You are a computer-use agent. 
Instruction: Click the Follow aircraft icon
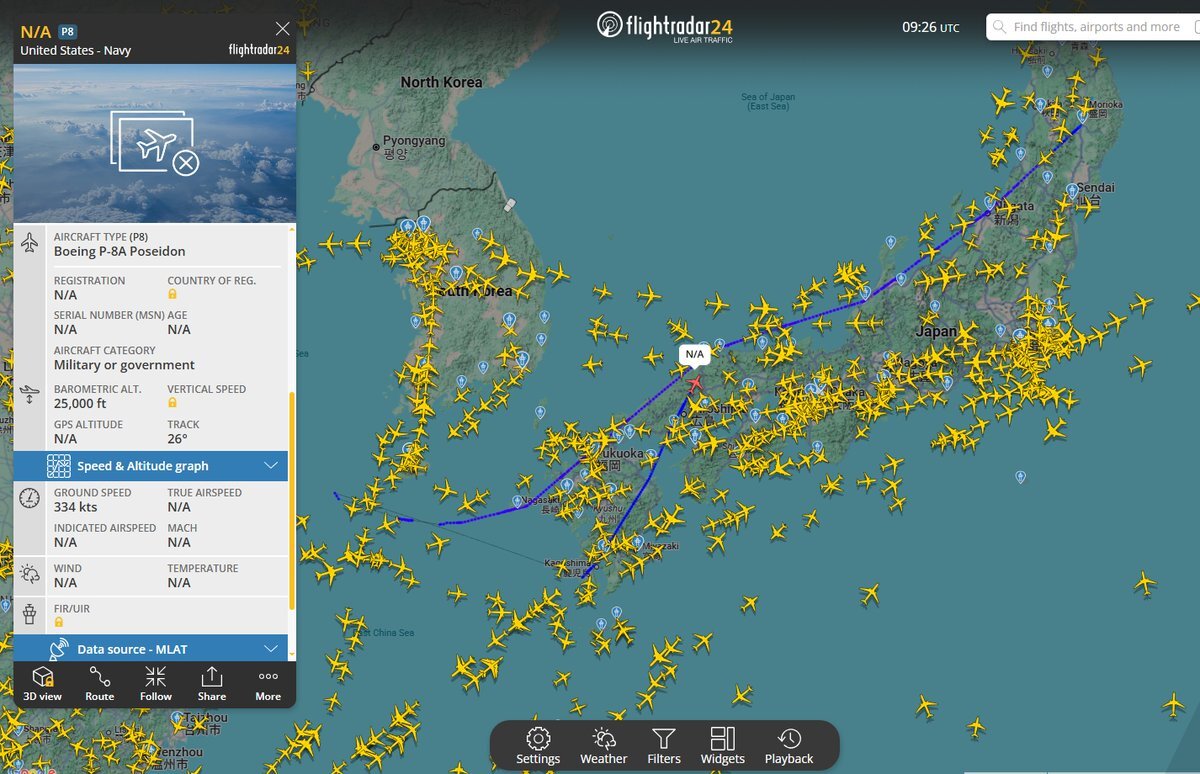tap(156, 684)
